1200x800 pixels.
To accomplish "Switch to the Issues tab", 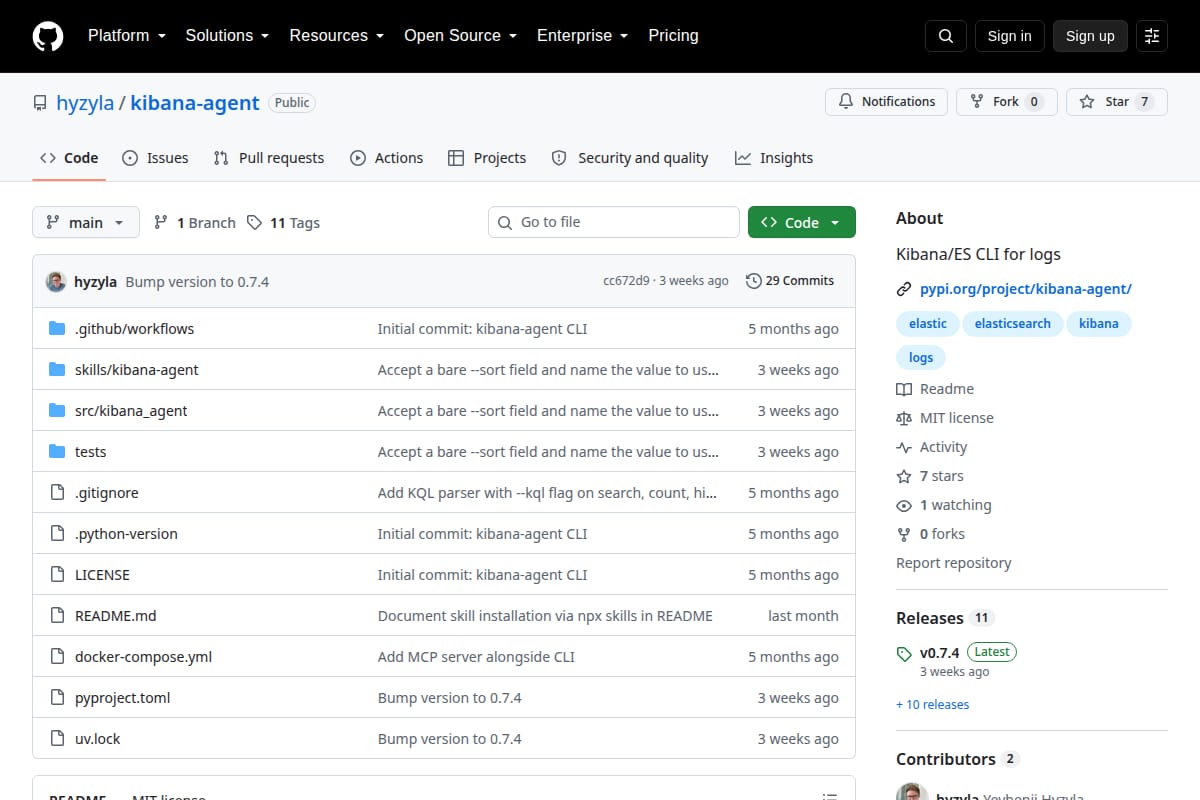I will 155,158.
